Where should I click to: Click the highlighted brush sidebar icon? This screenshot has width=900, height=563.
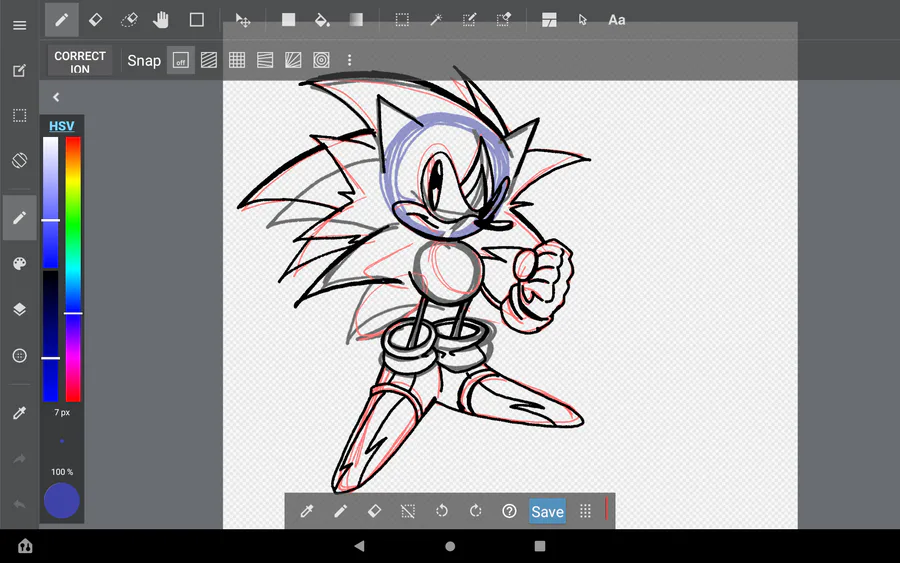click(20, 218)
